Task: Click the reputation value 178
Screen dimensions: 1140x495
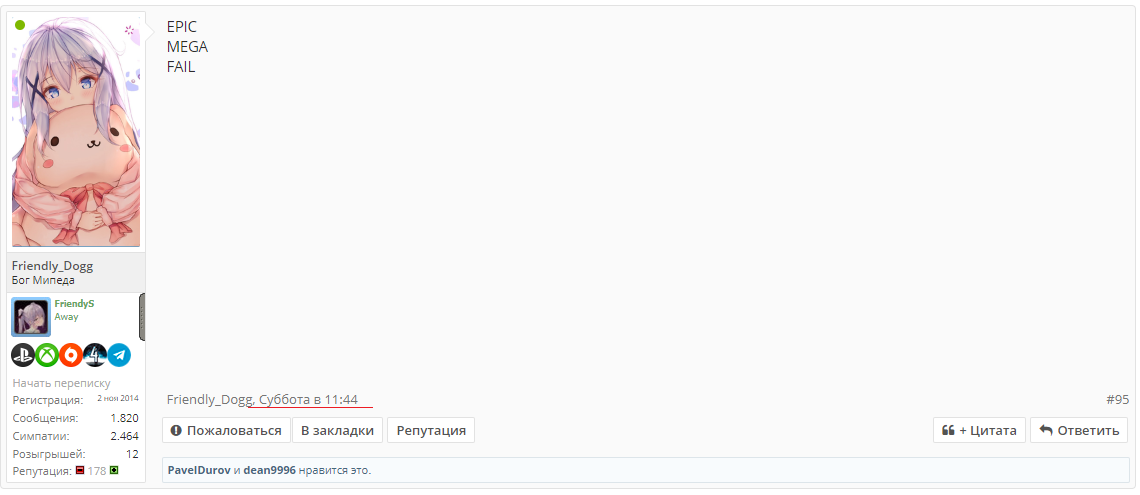Action: pyautogui.click(x=97, y=471)
